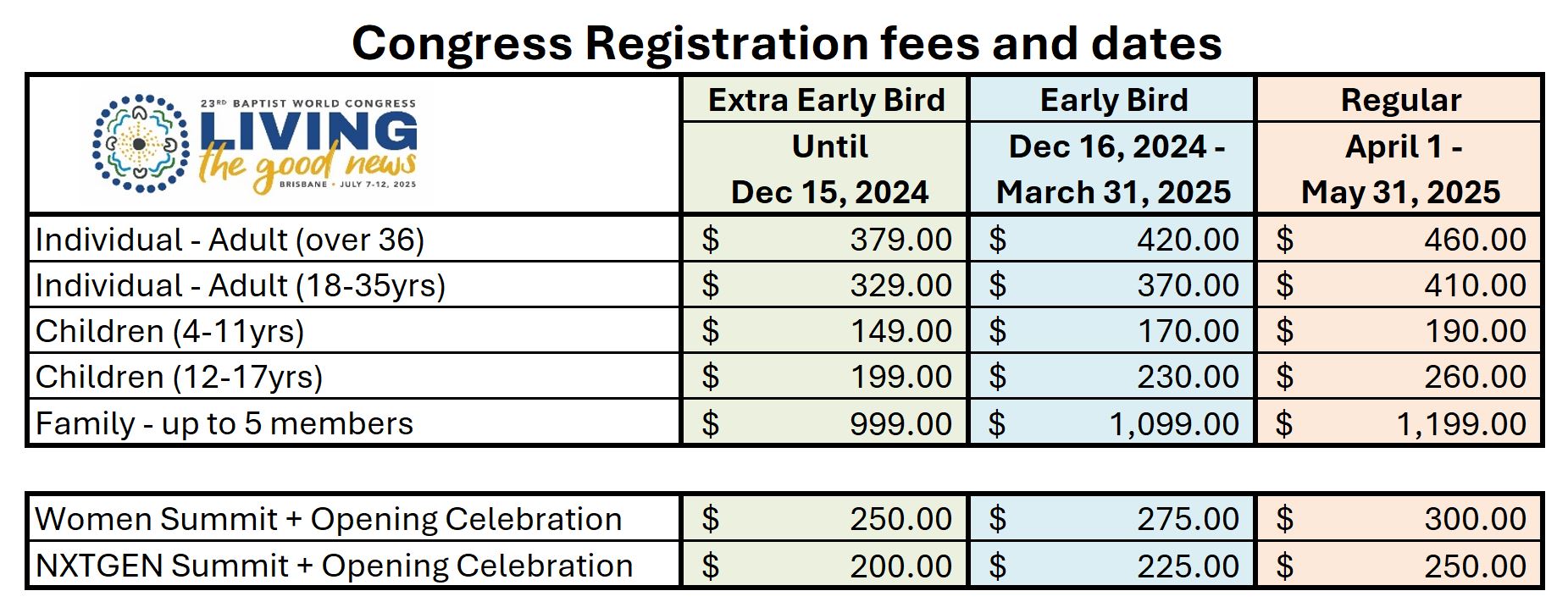Screen dimensions: 1568x613
Task: Select the Children (12-17yrs) row label
Action: coord(179,377)
